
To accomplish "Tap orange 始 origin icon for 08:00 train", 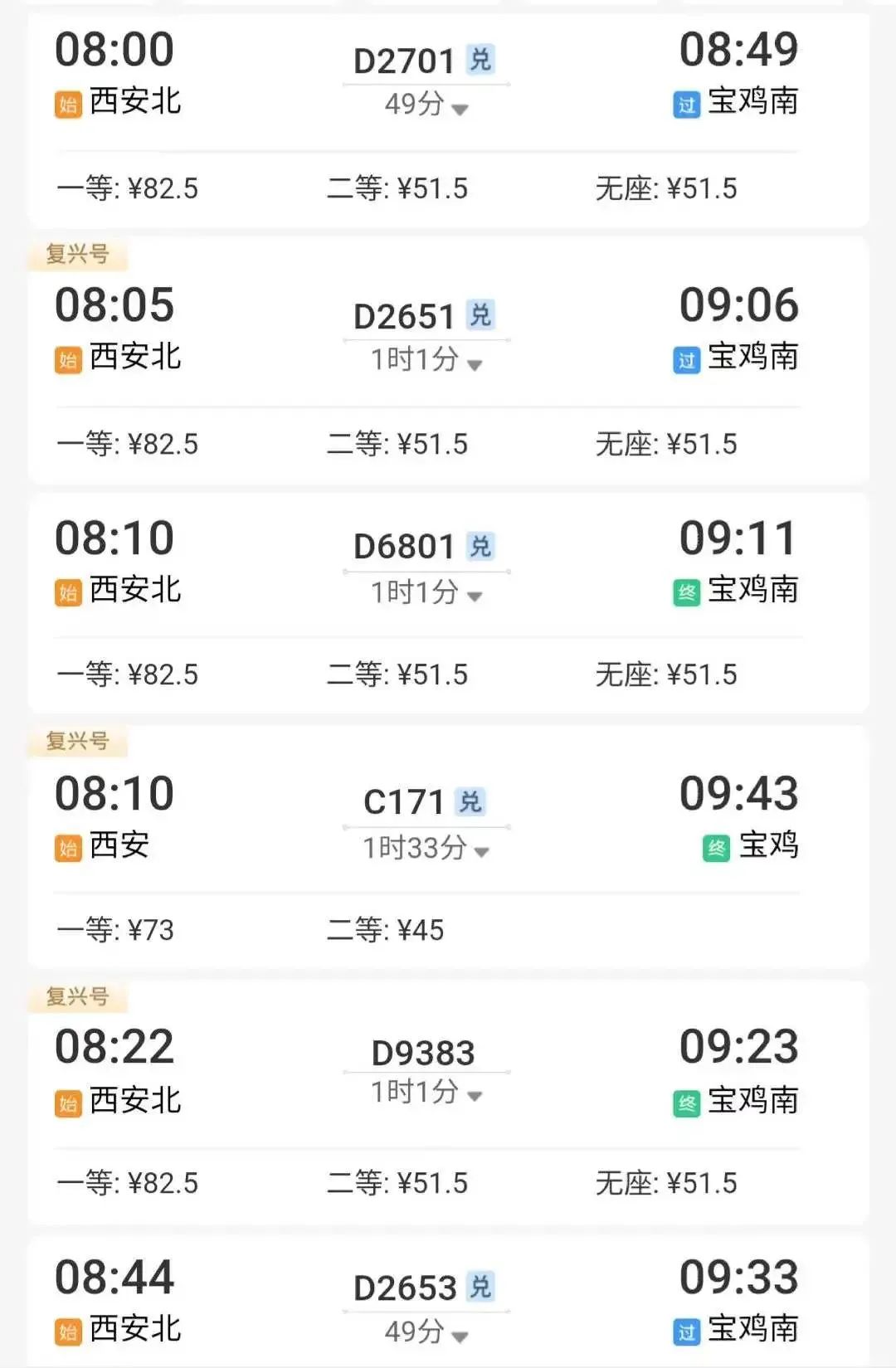I will click(x=68, y=105).
